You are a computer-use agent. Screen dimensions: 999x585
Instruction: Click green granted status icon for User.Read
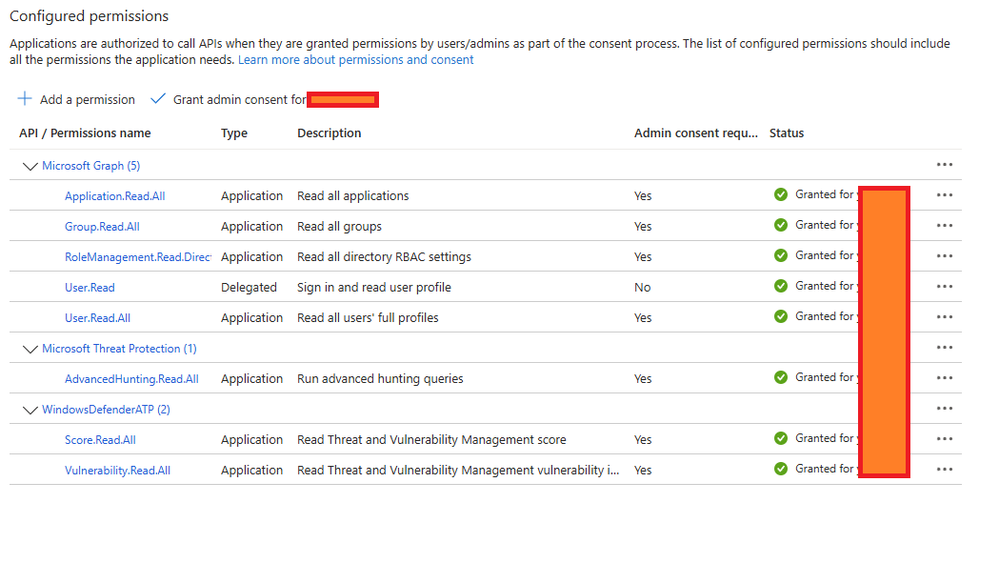pyautogui.click(x=780, y=286)
